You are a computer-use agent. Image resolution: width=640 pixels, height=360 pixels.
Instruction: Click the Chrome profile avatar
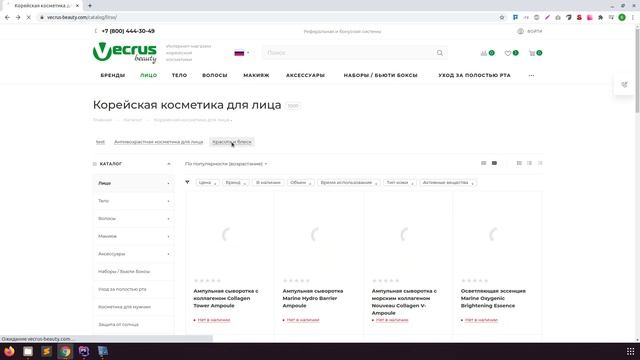coord(622,18)
